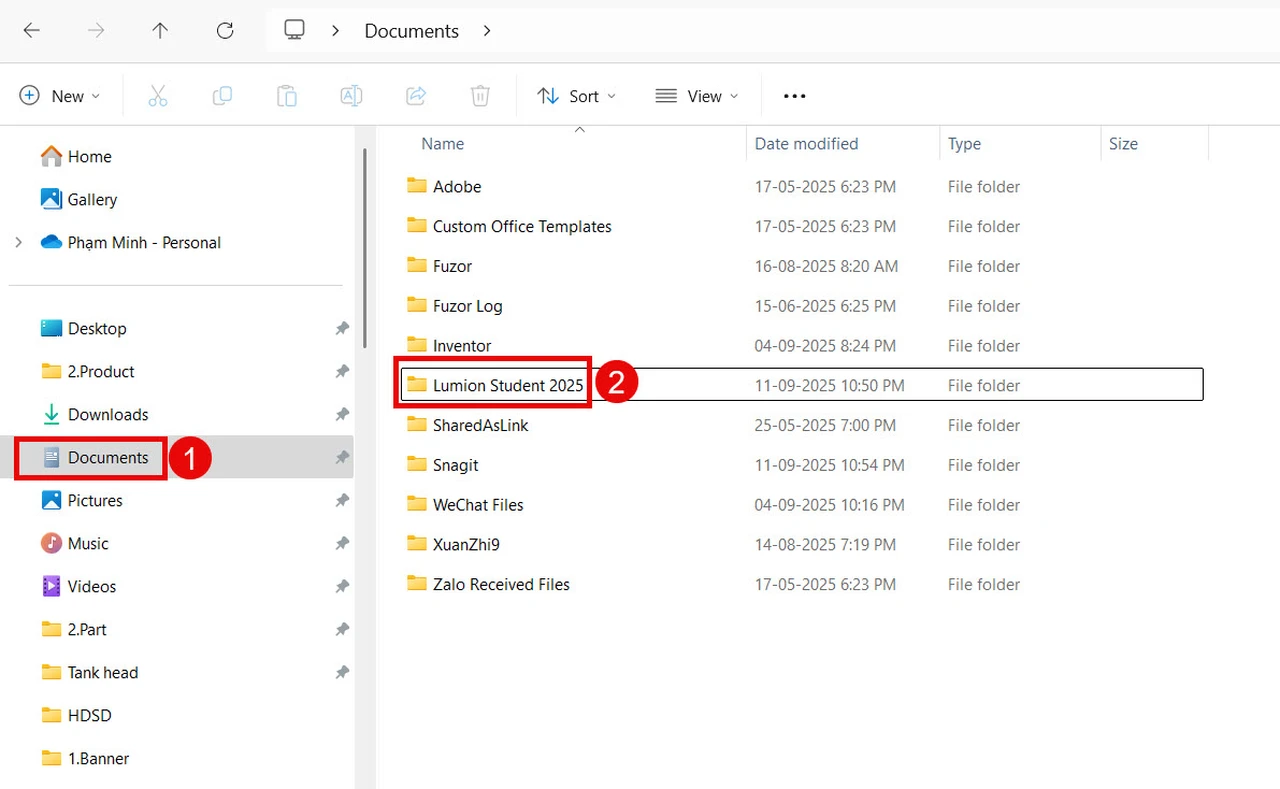The image size is (1280, 789).
Task: Click the chevron before Documents in address bar
Action: (x=336, y=31)
